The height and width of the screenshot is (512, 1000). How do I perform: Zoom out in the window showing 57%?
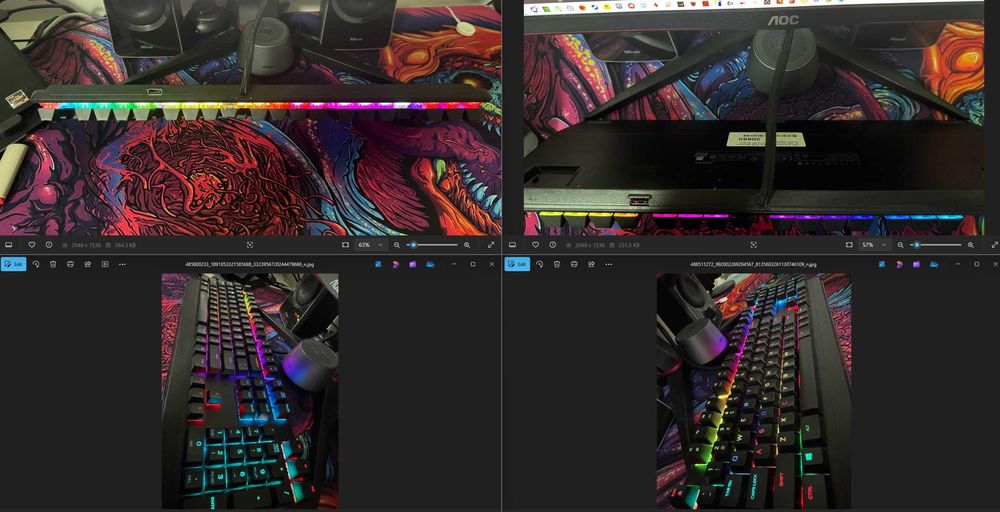[901, 245]
